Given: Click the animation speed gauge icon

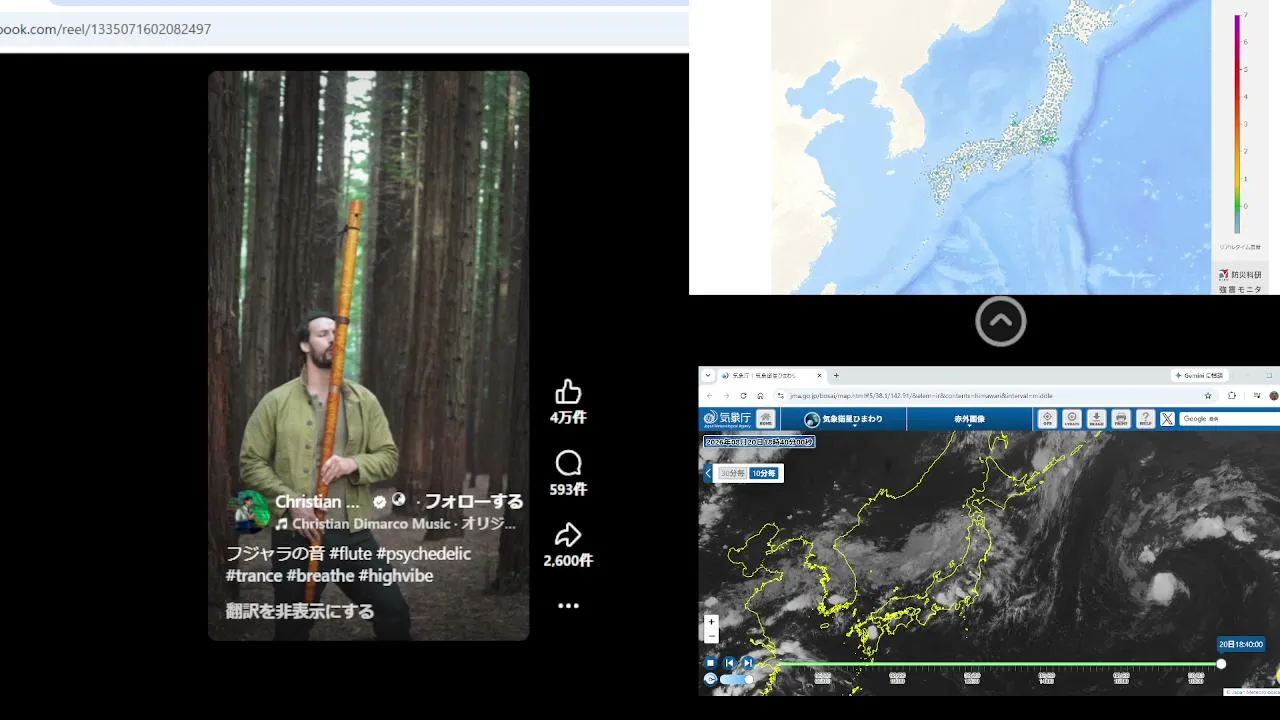Looking at the screenshot, I should tap(710, 679).
